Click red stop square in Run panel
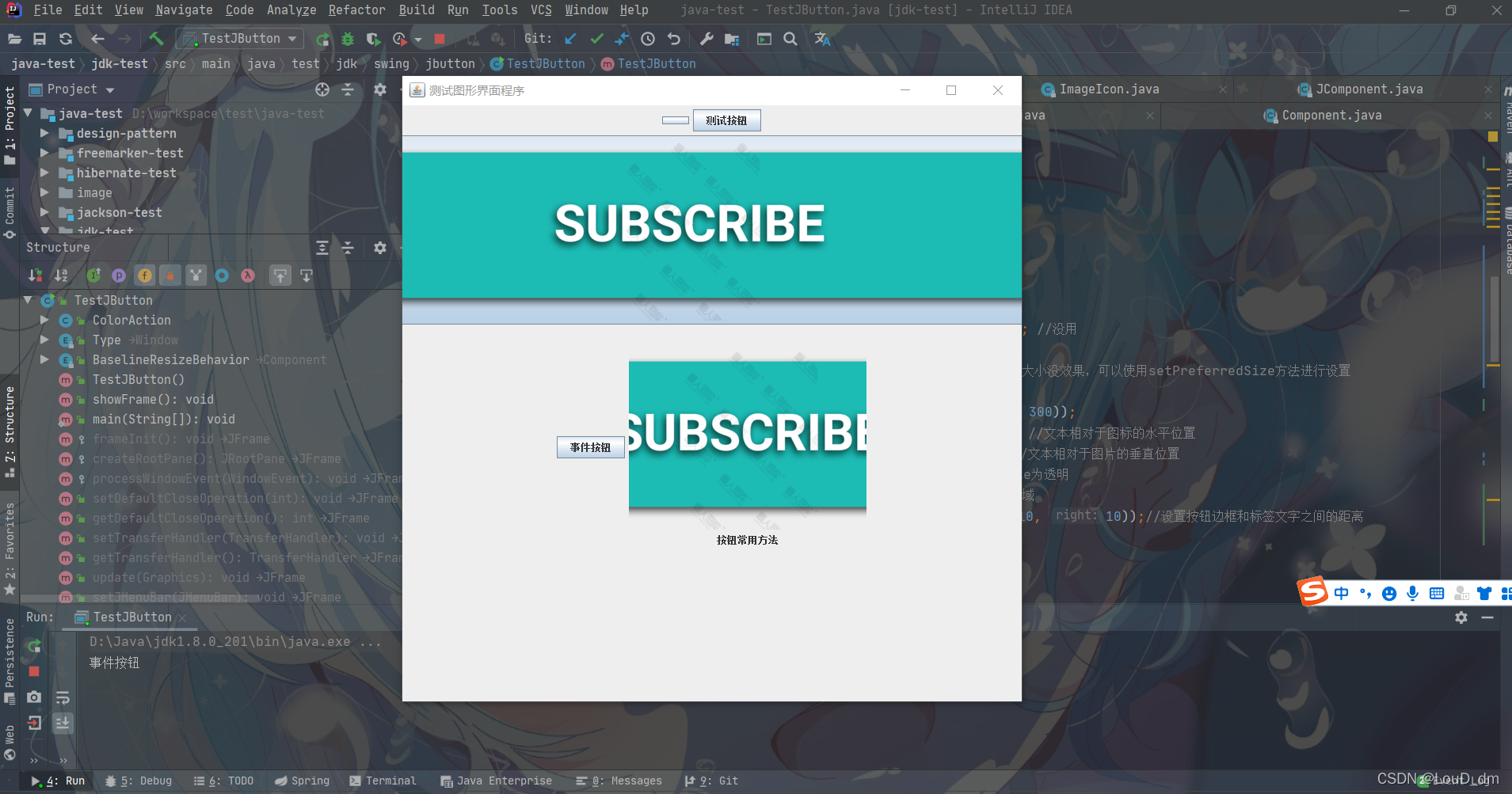This screenshot has width=1512, height=794. [x=34, y=671]
